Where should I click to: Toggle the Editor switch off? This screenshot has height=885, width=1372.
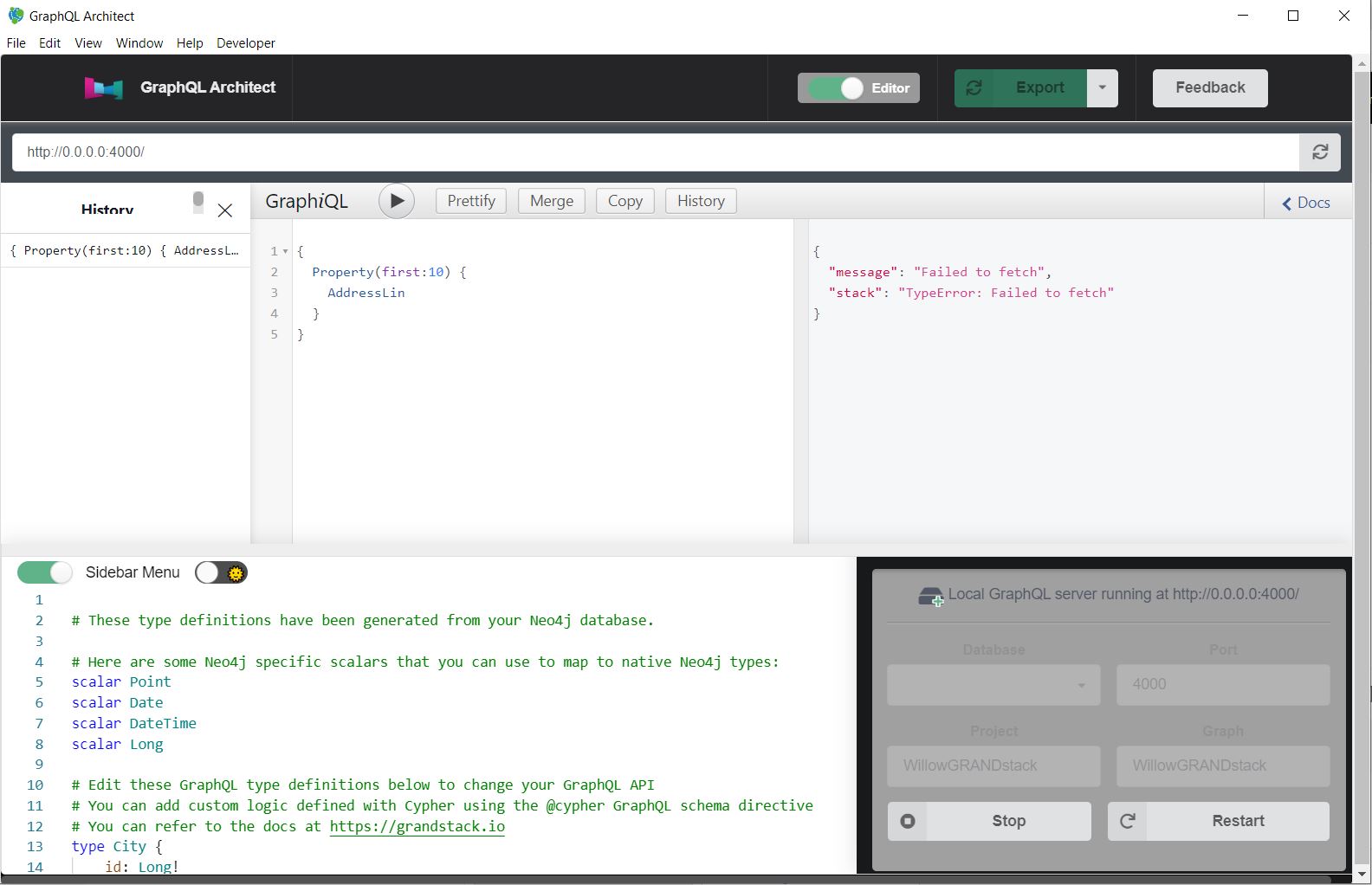pos(836,88)
